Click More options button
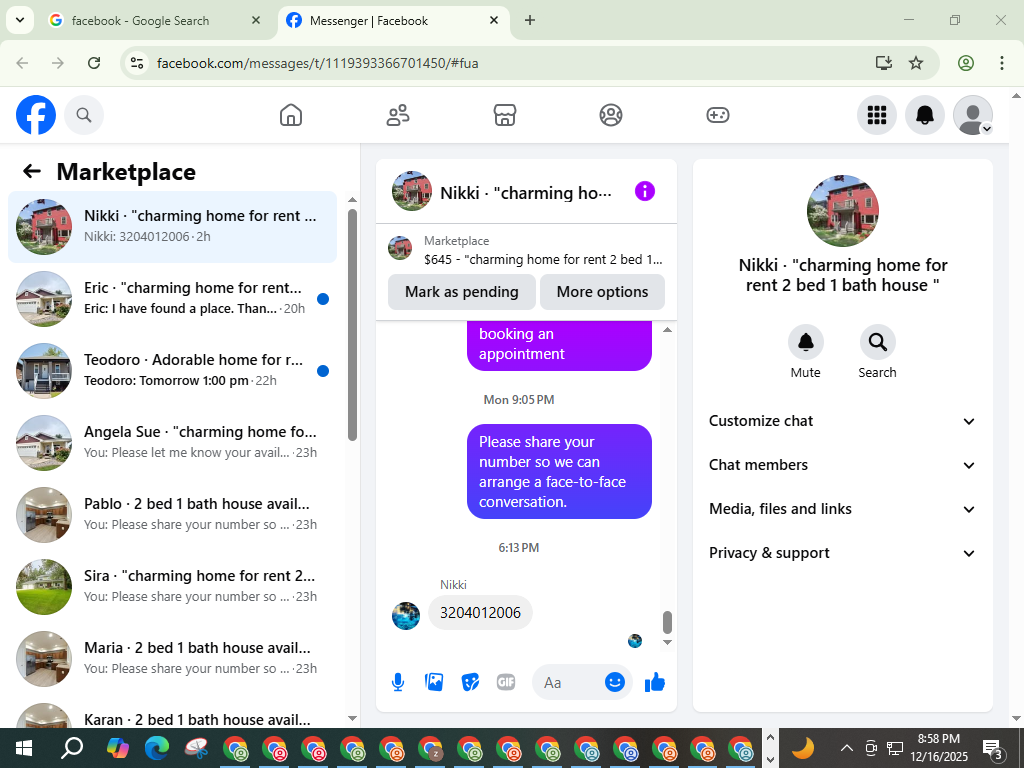 602,292
